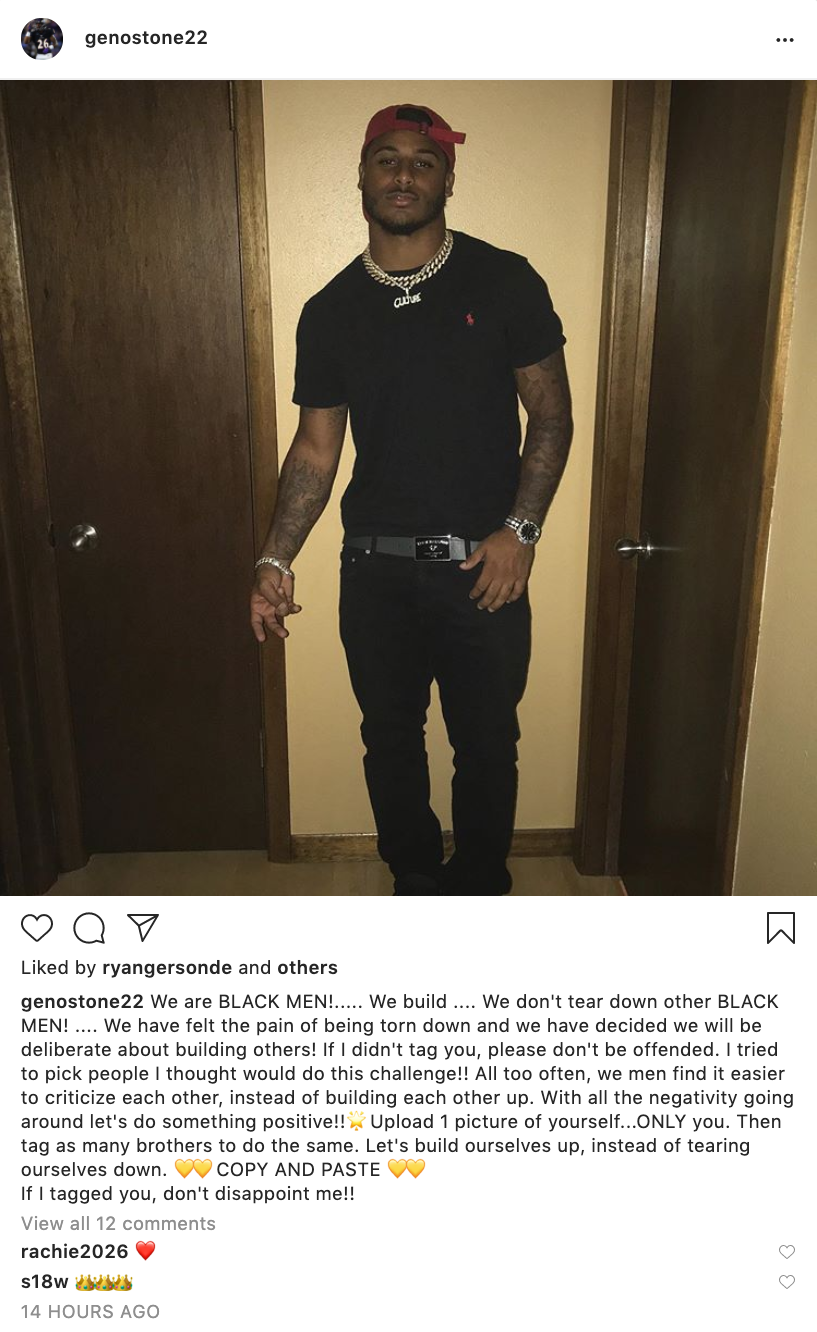Open genostone22 profile picture avatar

(42, 39)
